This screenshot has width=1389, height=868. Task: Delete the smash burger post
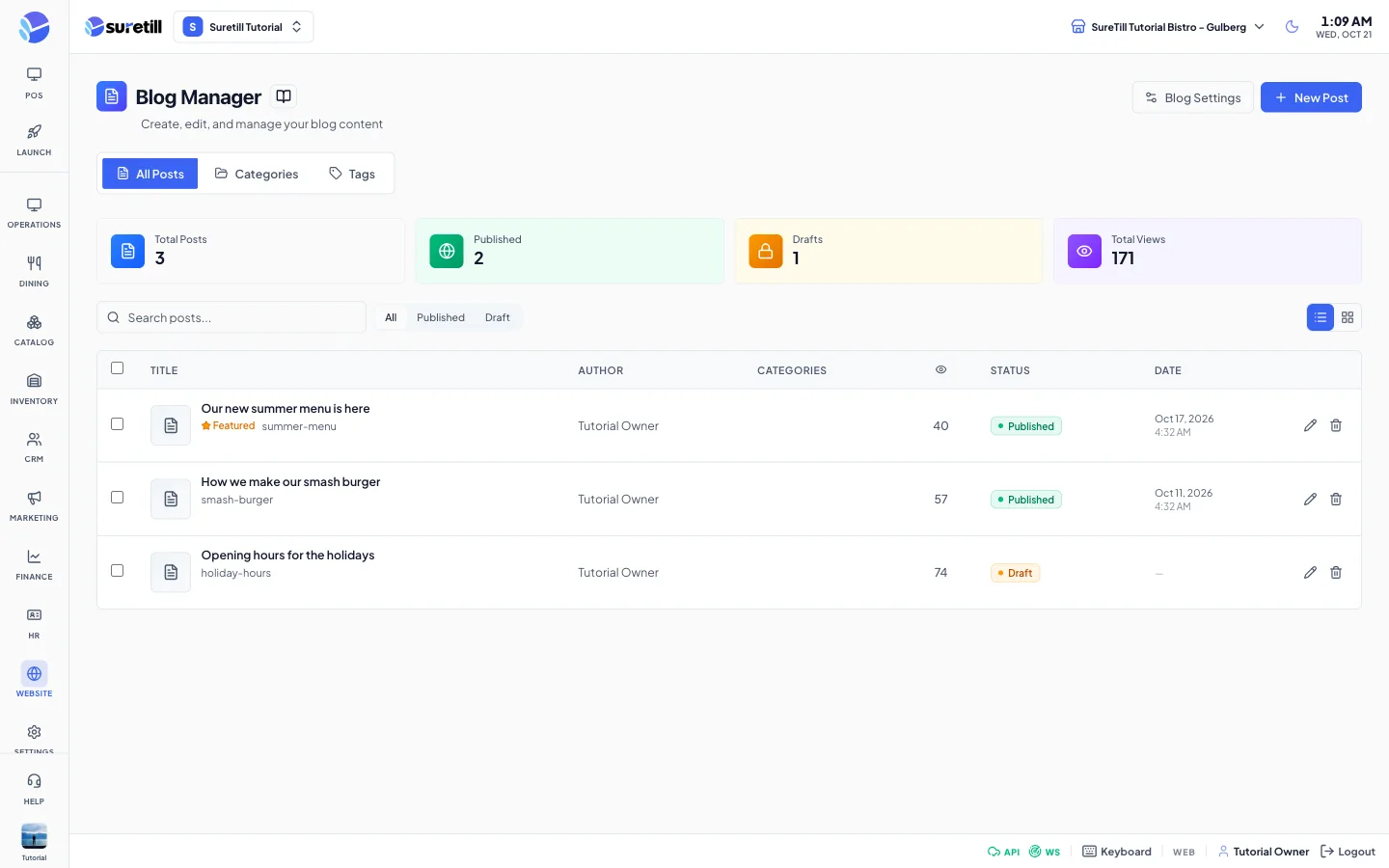(x=1336, y=499)
